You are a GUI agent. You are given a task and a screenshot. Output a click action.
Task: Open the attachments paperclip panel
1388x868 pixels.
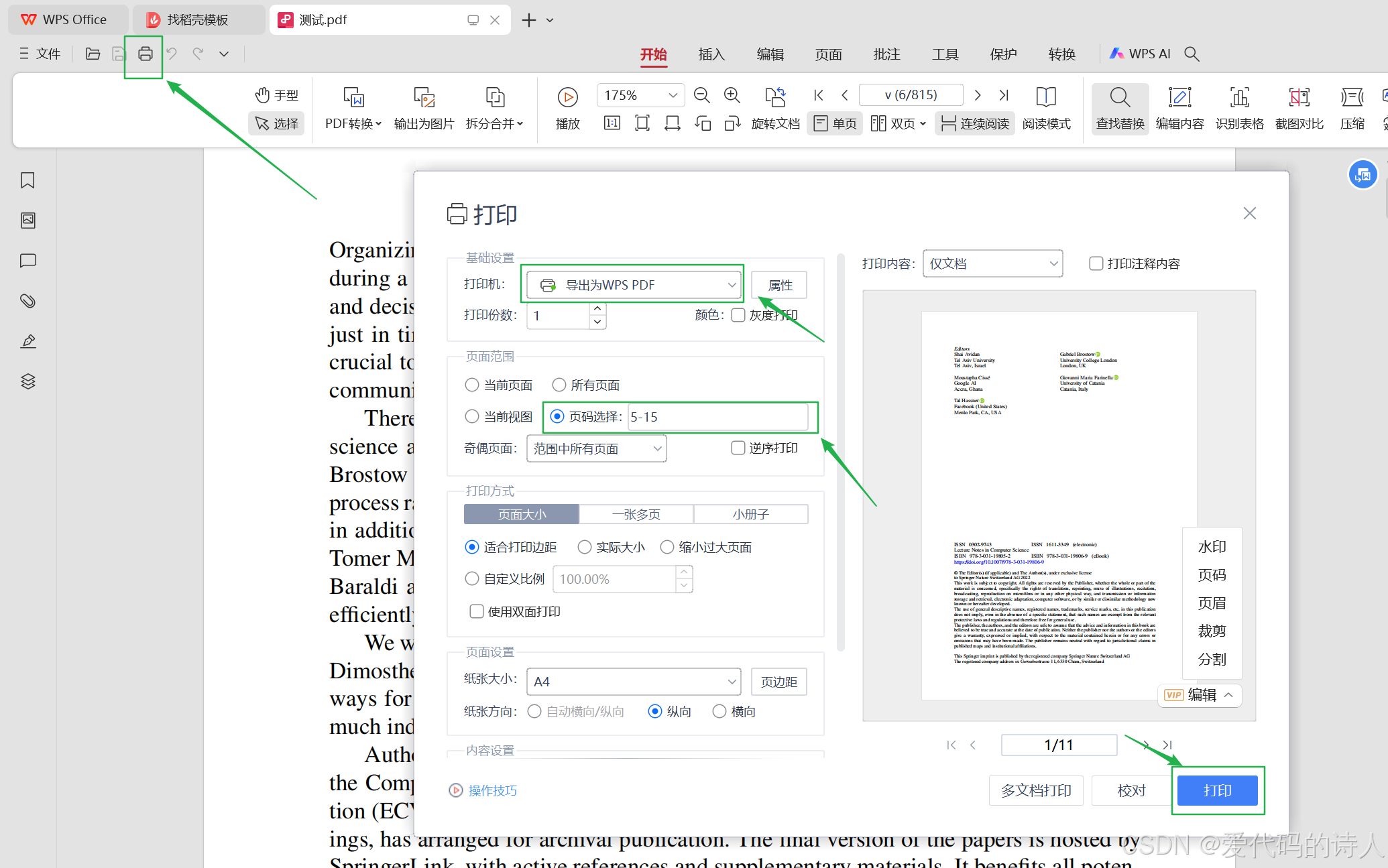[x=27, y=301]
